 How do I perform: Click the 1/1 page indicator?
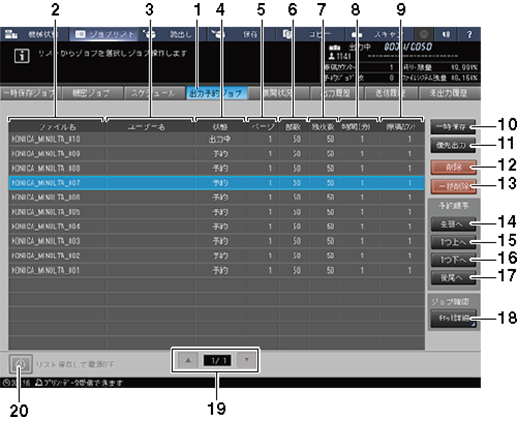(x=218, y=360)
